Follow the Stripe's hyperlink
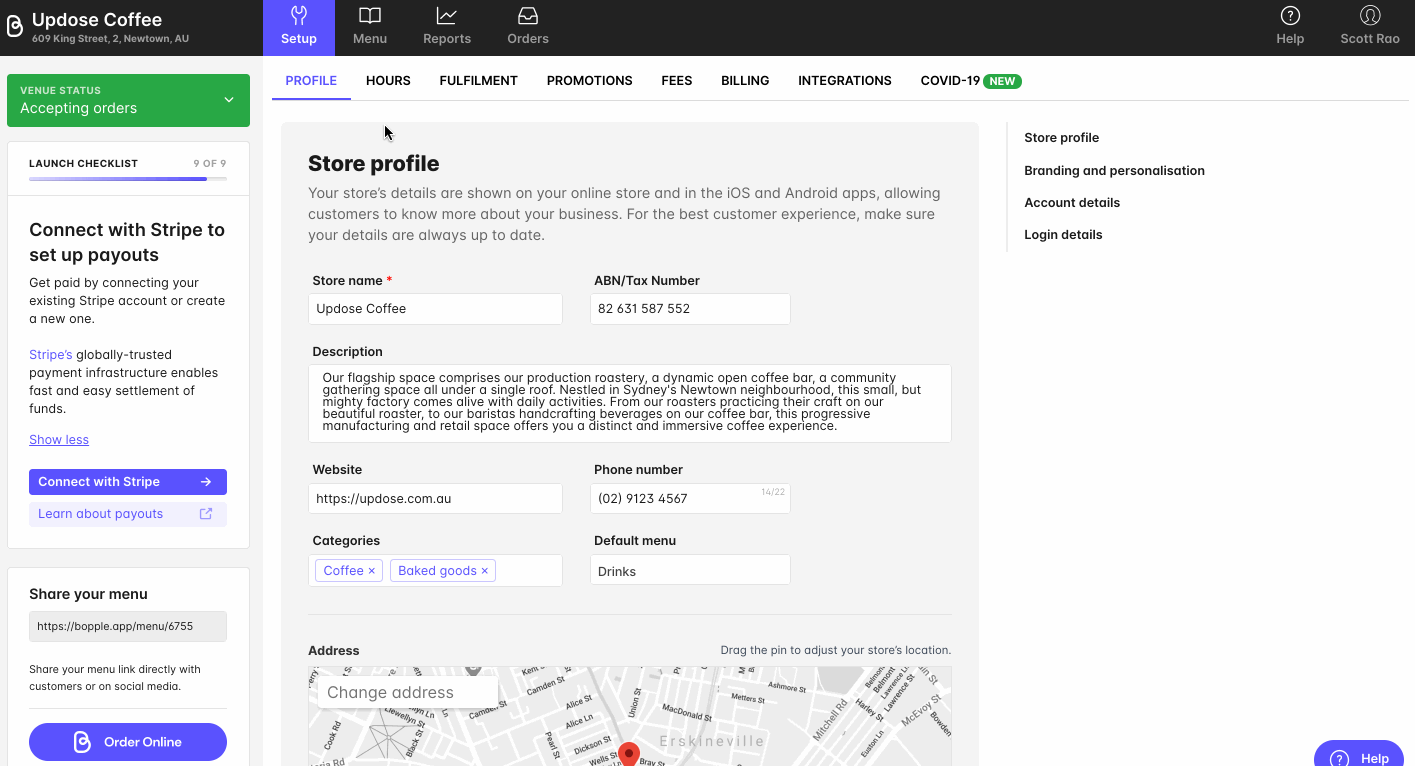The image size is (1415, 766). pyautogui.click(x=50, y=355)
